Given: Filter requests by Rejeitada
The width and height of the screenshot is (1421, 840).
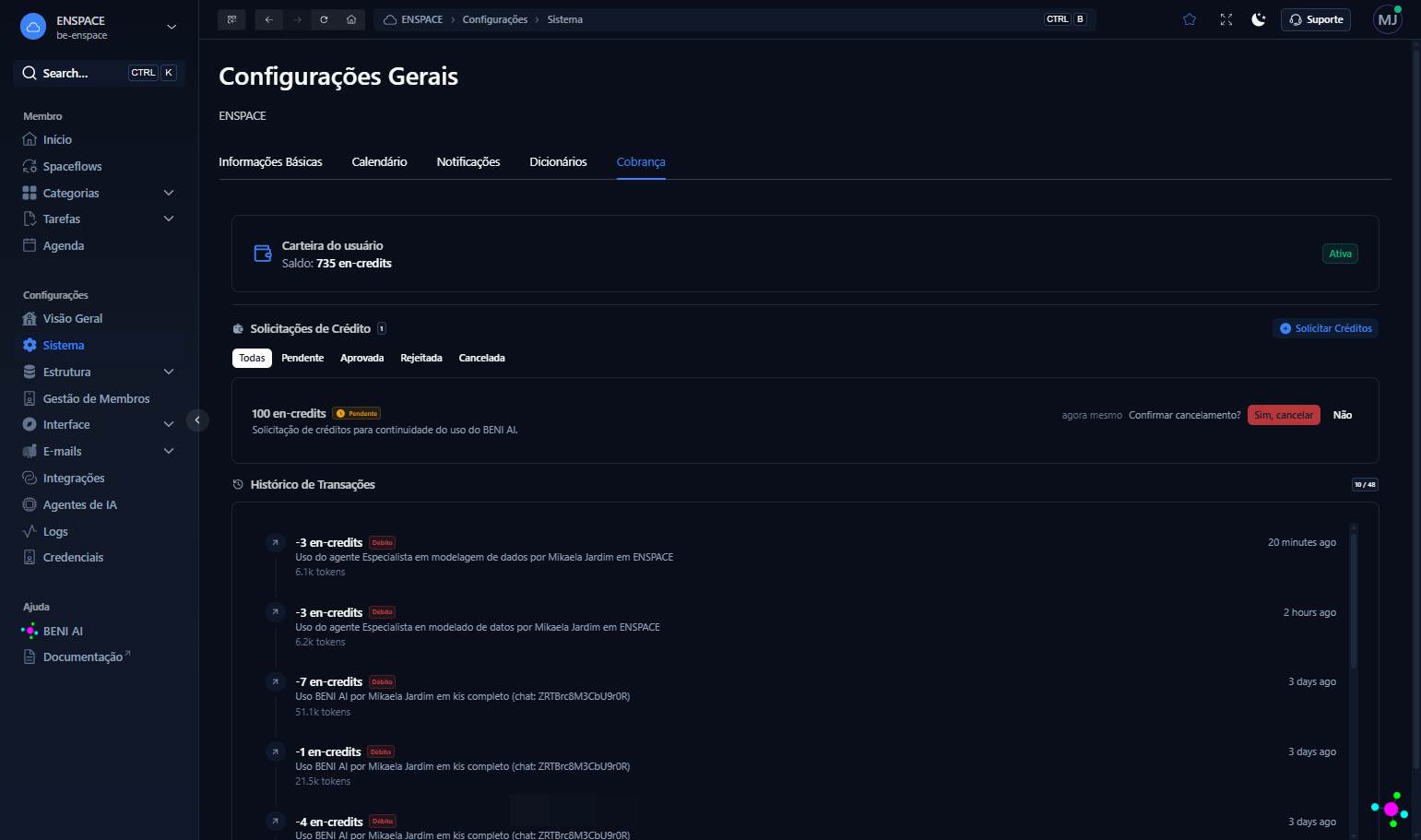Looking at the screenshot, I should pyautogui.click(x=421, y=358).
